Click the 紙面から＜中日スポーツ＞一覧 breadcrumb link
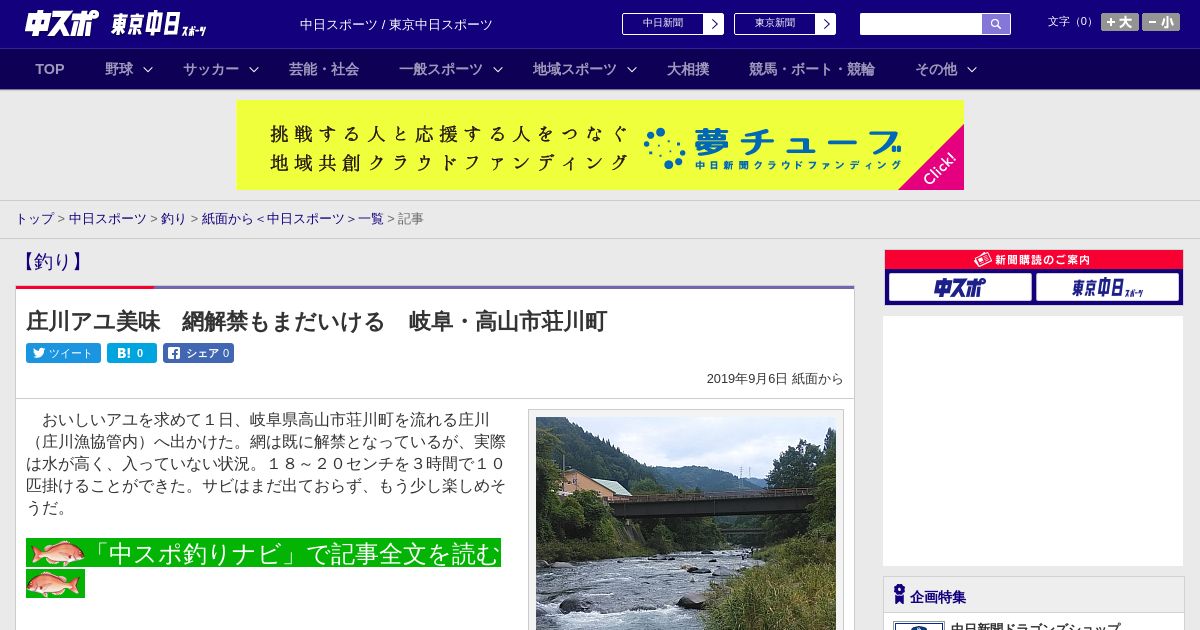Viewport: 1200px width, 630px height. (293, 219)
